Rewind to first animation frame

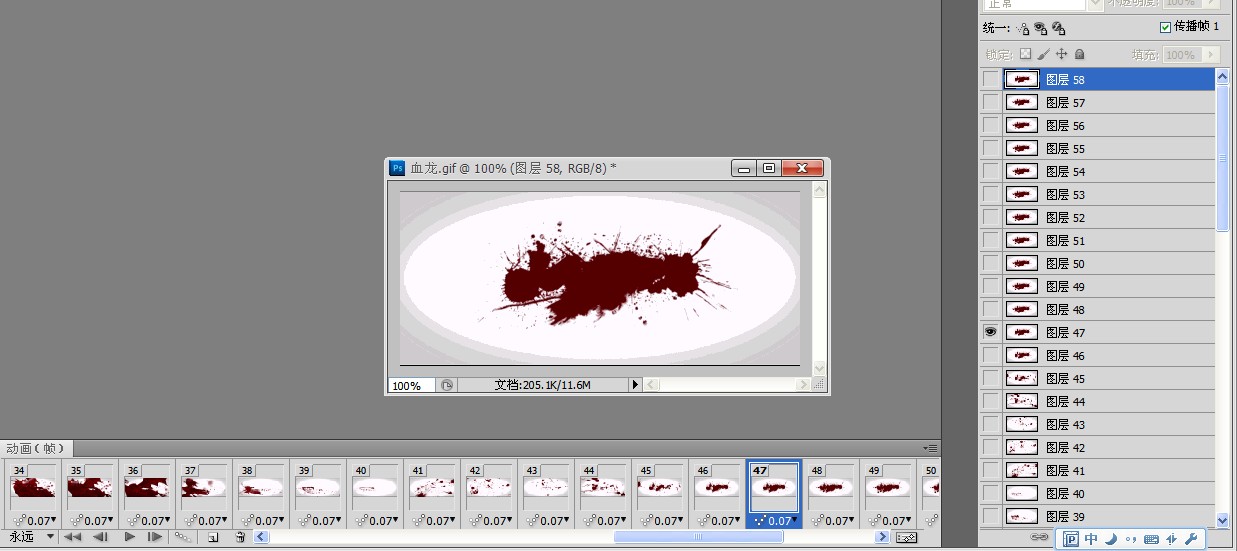coord(72,537)
